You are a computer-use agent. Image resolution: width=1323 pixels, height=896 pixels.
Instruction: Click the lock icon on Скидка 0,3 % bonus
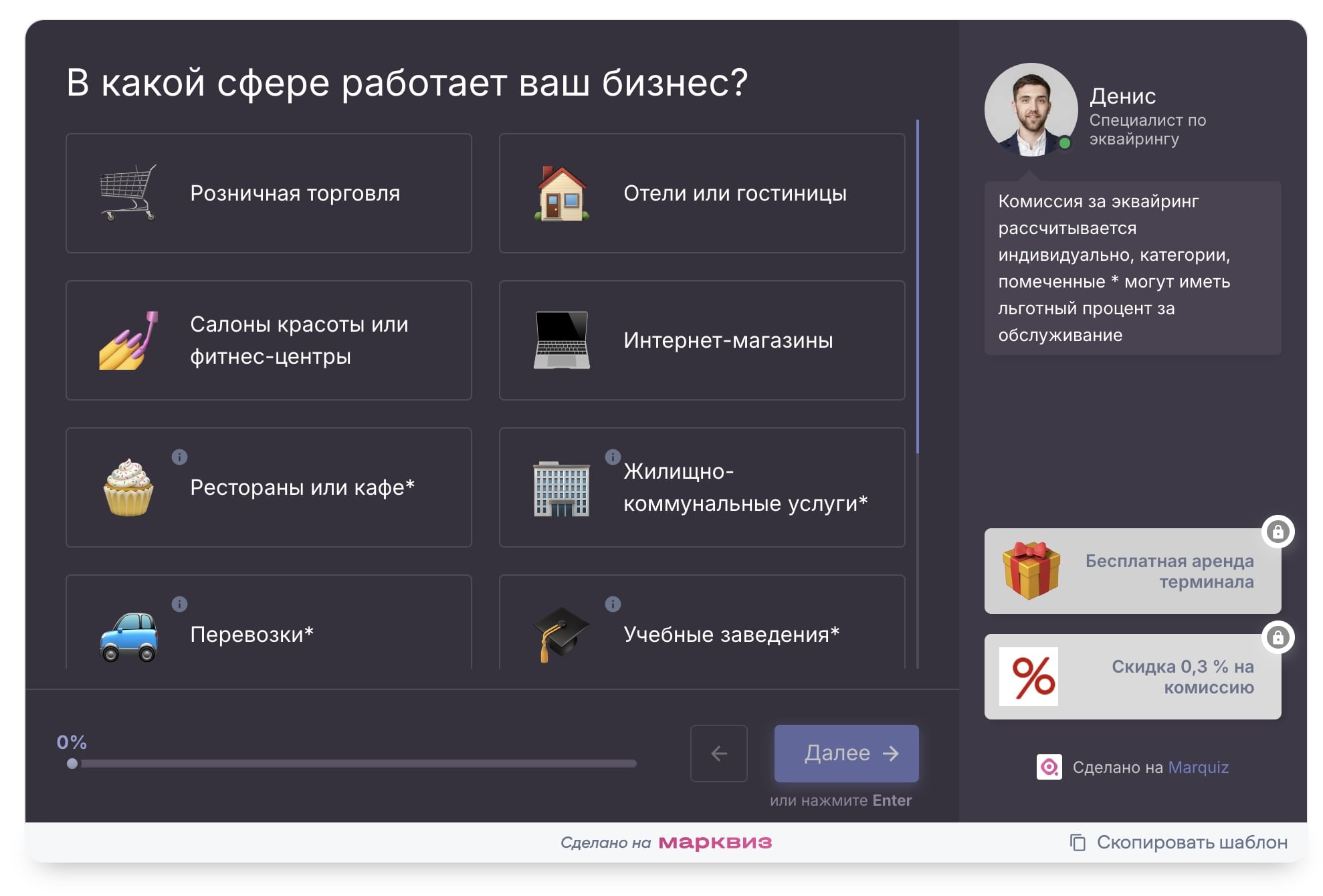pyautogui.click(x=1278, y=639)
